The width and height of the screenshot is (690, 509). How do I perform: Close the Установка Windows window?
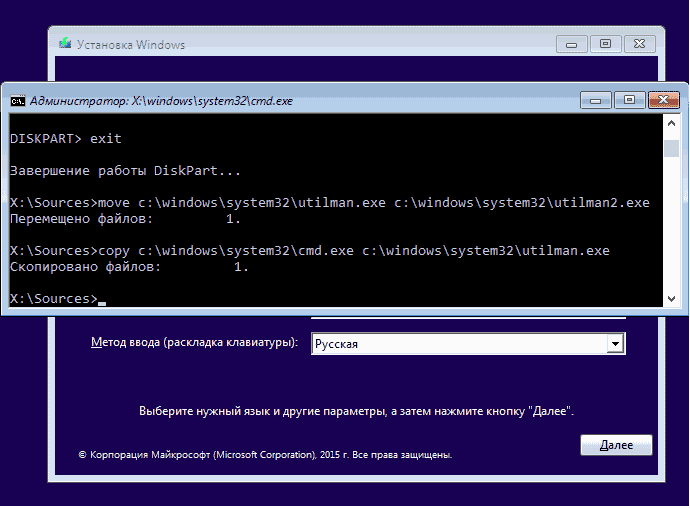click(x=639, y=44)
